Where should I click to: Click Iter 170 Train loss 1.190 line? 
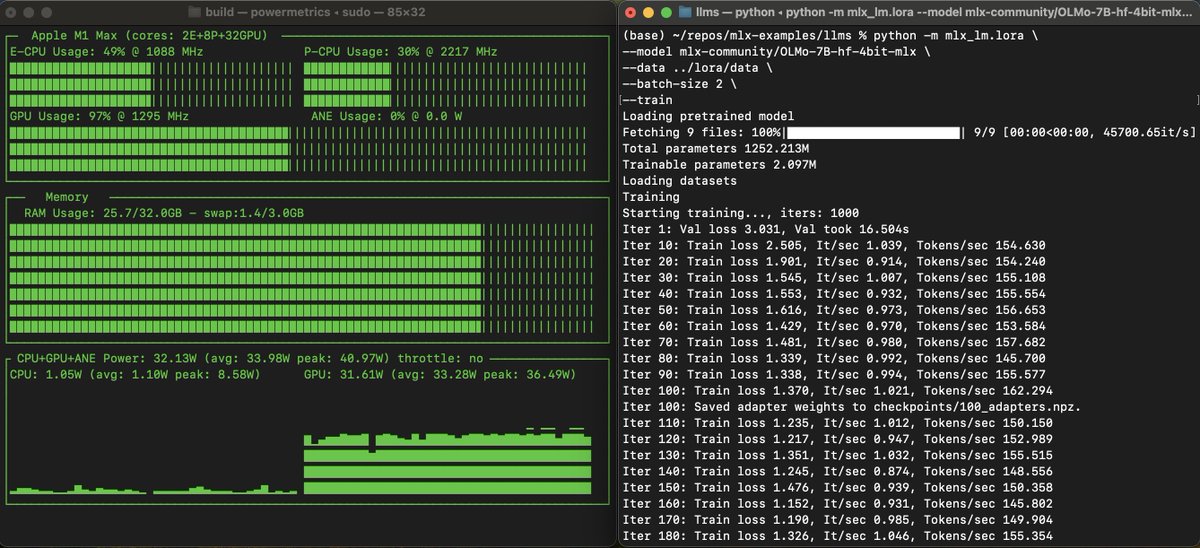(837, 521)
